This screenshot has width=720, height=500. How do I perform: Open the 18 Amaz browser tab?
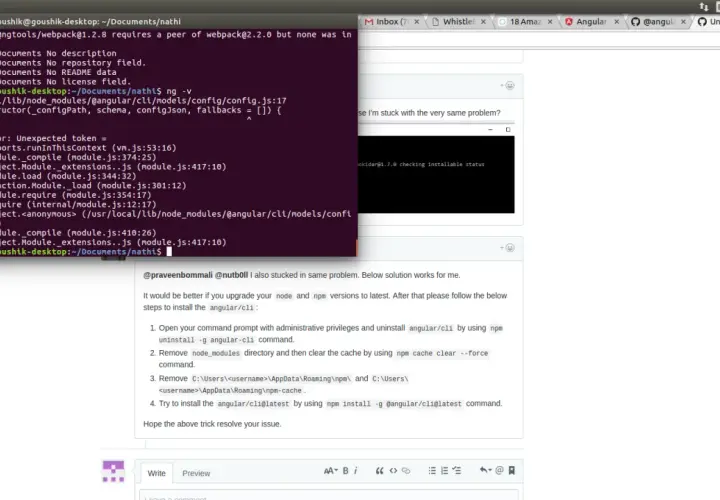(525, 22)
